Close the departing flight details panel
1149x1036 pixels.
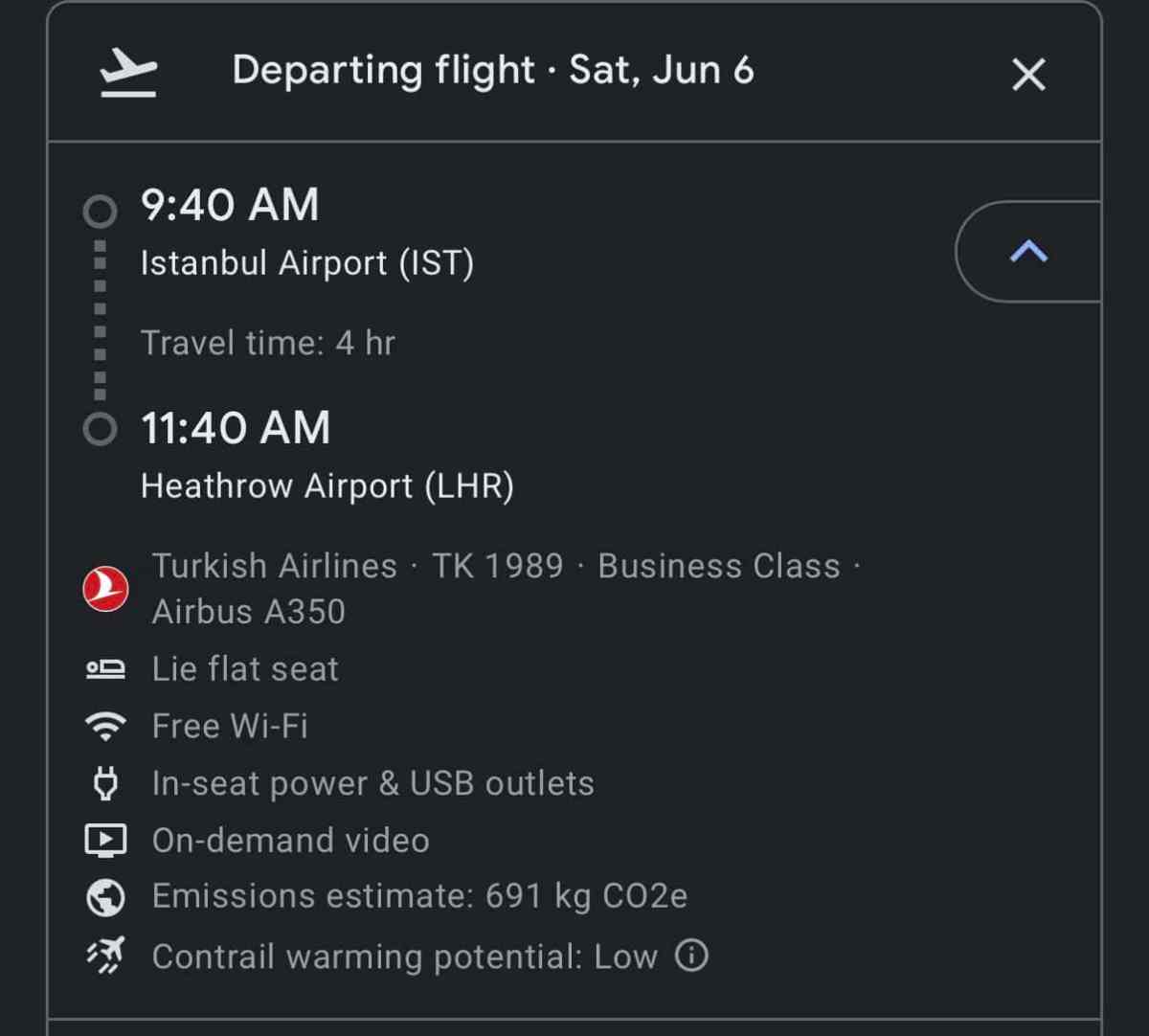point(1028,74)
